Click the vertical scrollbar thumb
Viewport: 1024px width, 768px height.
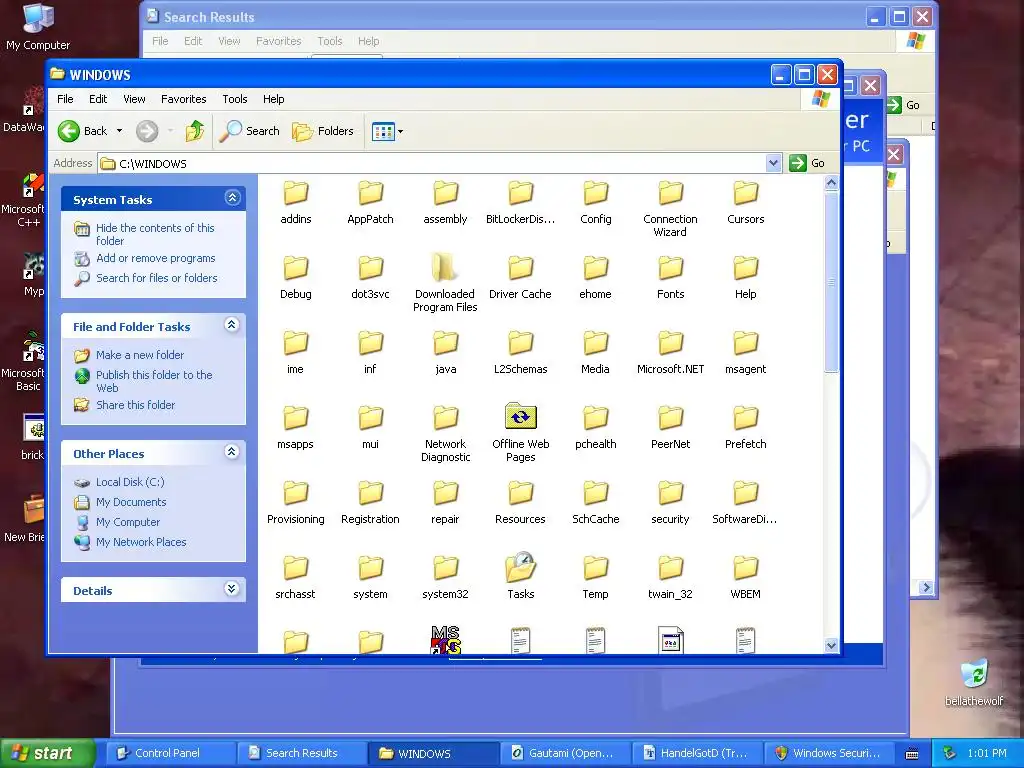[x=831, y=282]
